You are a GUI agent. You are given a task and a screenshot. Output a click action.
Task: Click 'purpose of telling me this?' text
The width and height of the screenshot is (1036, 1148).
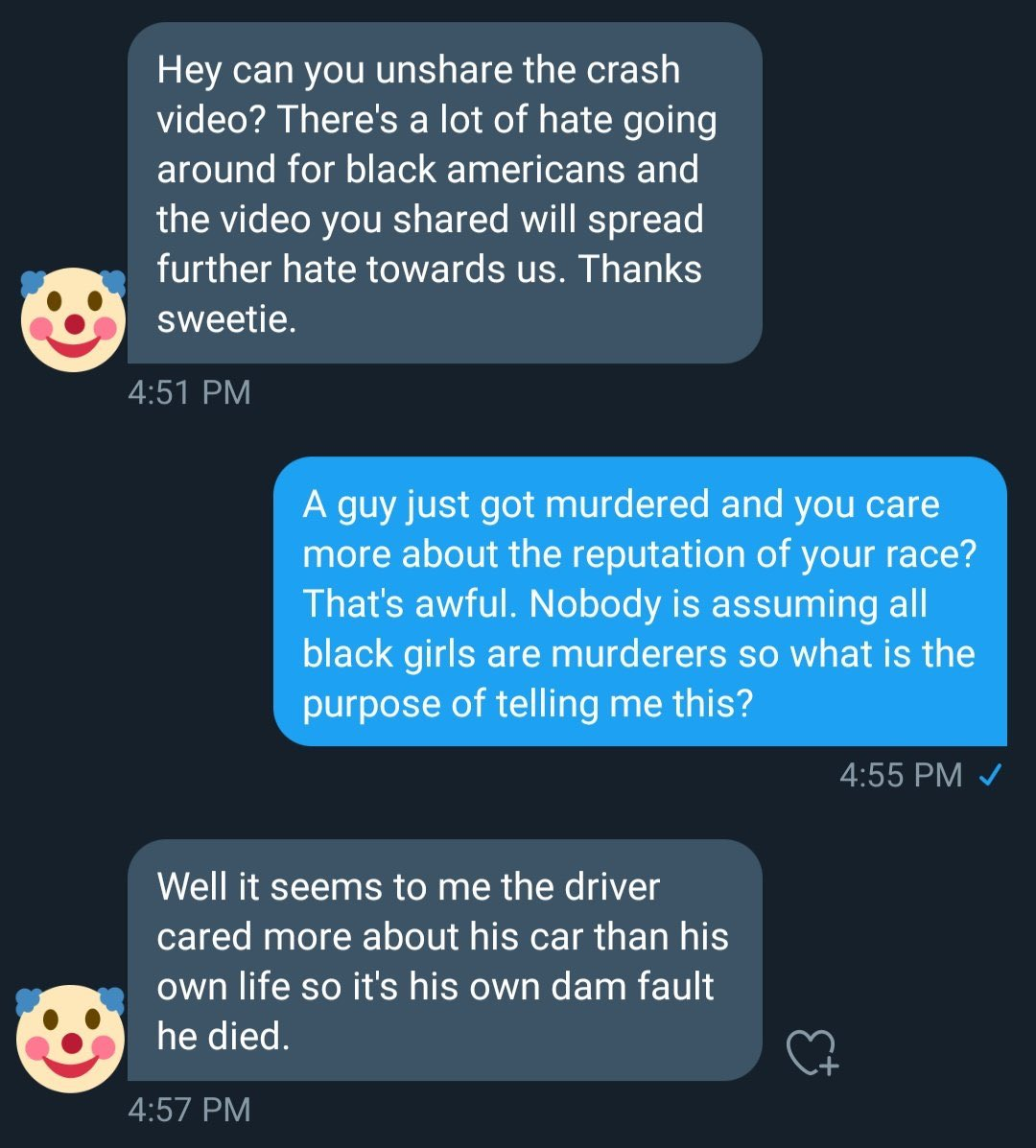tap(528, 704)
